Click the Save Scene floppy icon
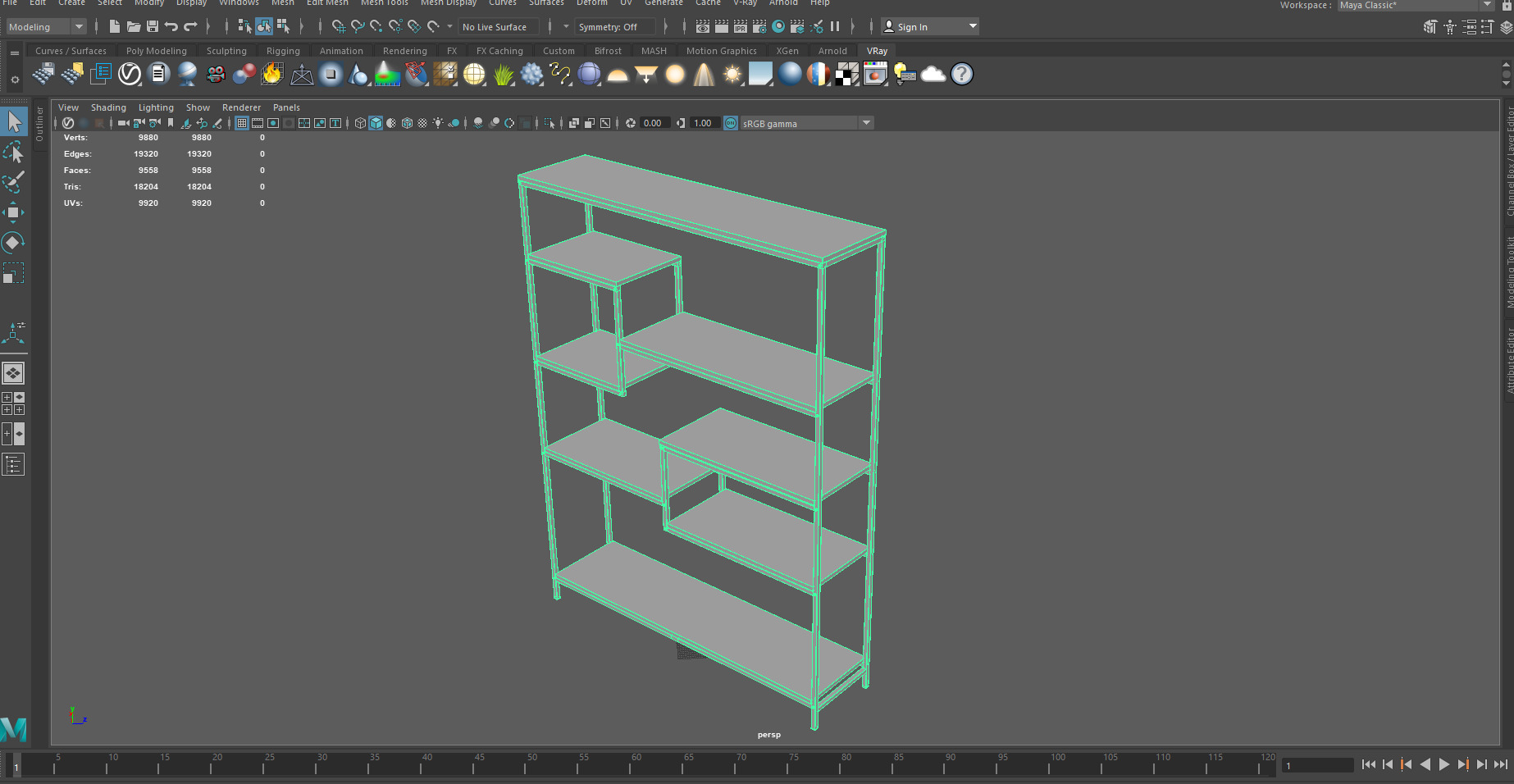Screen dimensions: 1514x784 click(153, 26)
